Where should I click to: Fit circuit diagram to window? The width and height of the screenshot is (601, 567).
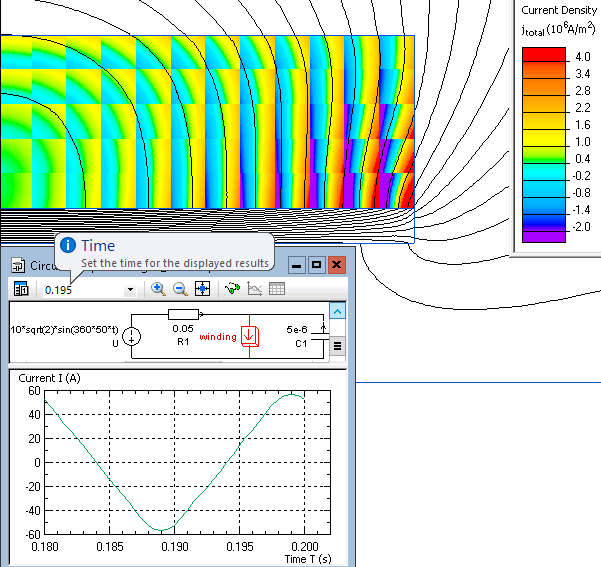[202, 289]
